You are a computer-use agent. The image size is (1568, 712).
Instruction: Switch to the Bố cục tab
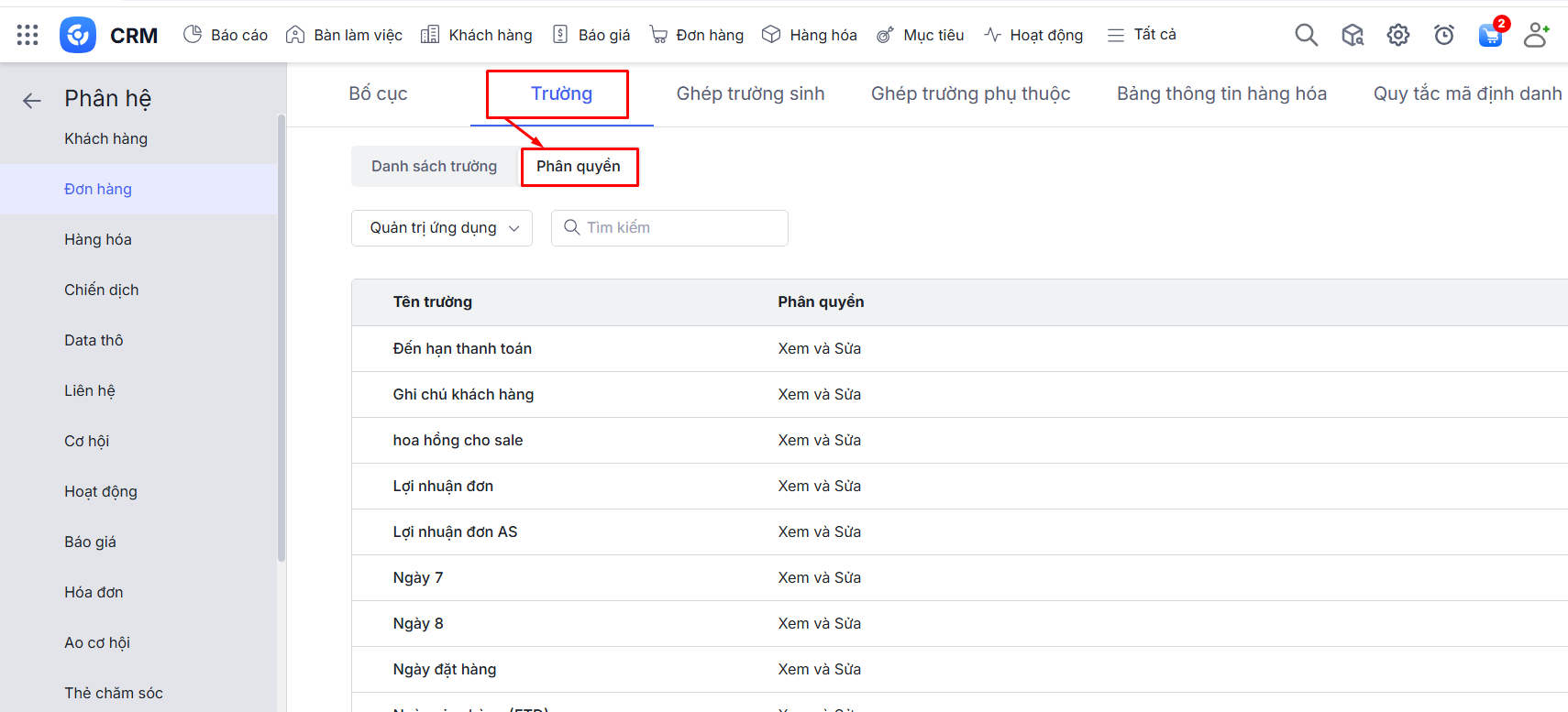pyautogui.click(x=378, y=93)
